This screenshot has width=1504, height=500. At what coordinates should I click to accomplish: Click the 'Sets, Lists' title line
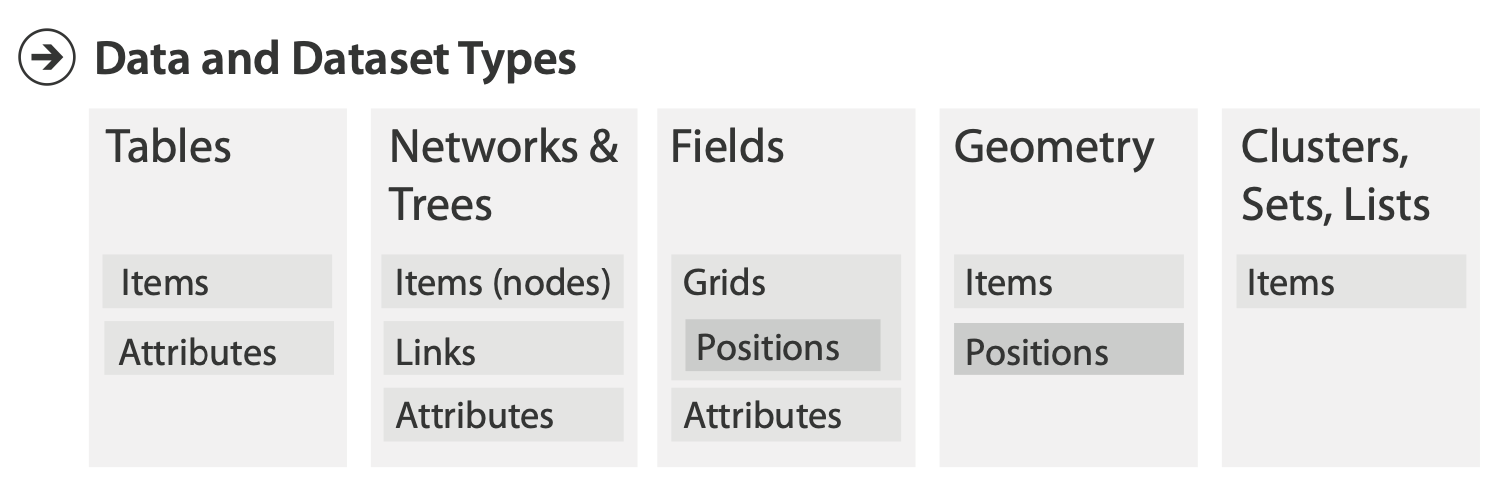click(1335, 204)
